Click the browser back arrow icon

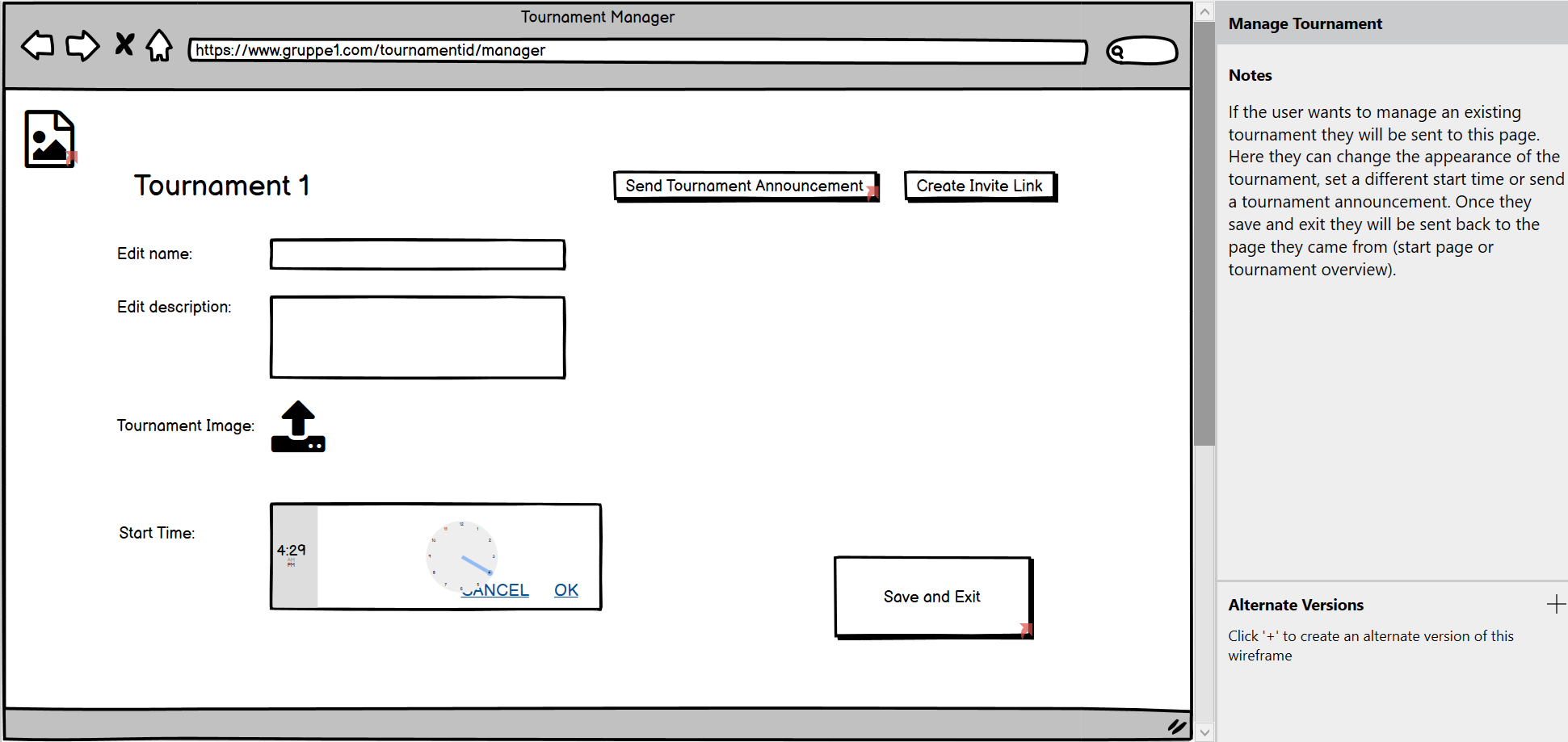coord(38,46)
